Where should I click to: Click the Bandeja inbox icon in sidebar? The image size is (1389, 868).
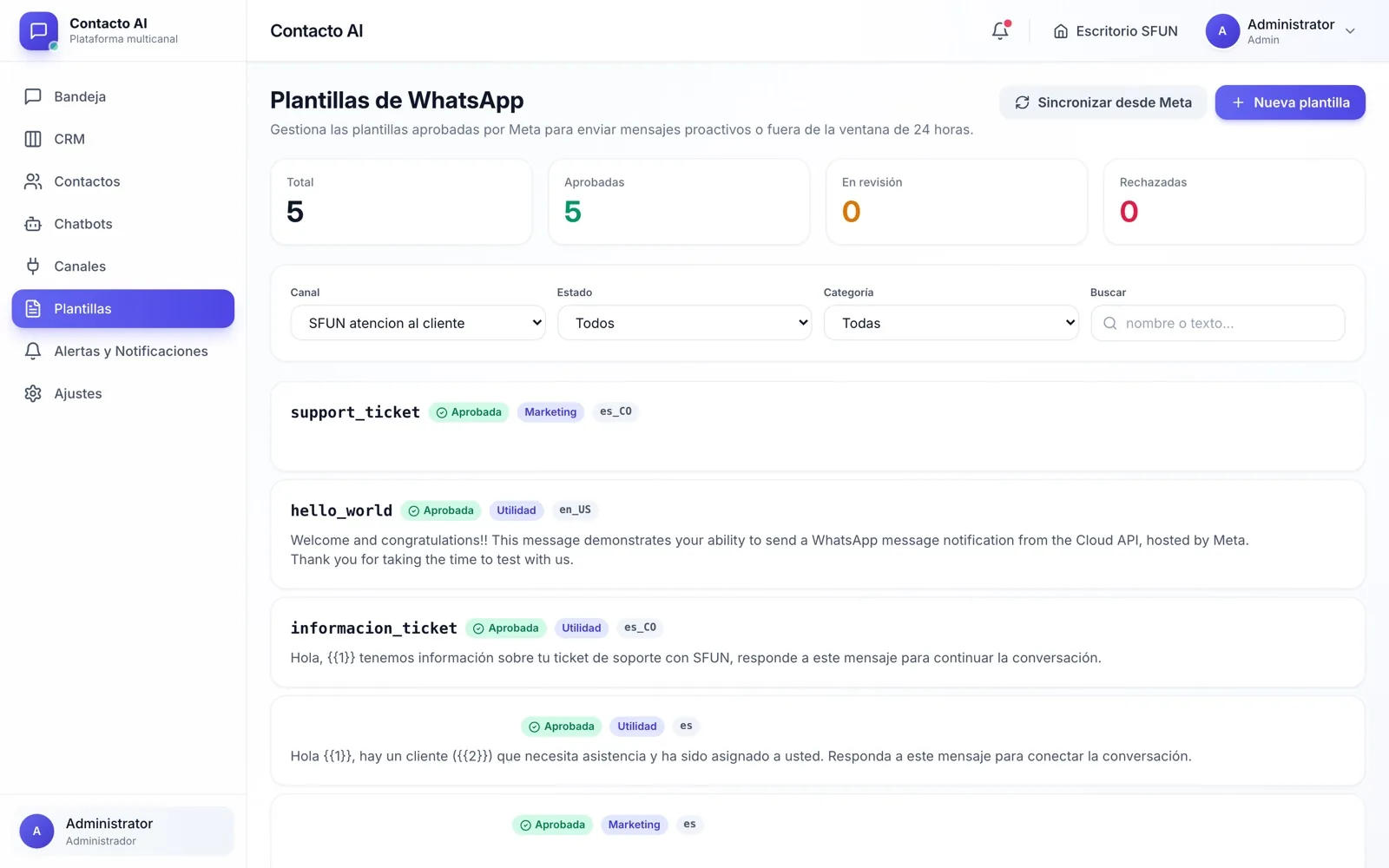tap(33, 96)
